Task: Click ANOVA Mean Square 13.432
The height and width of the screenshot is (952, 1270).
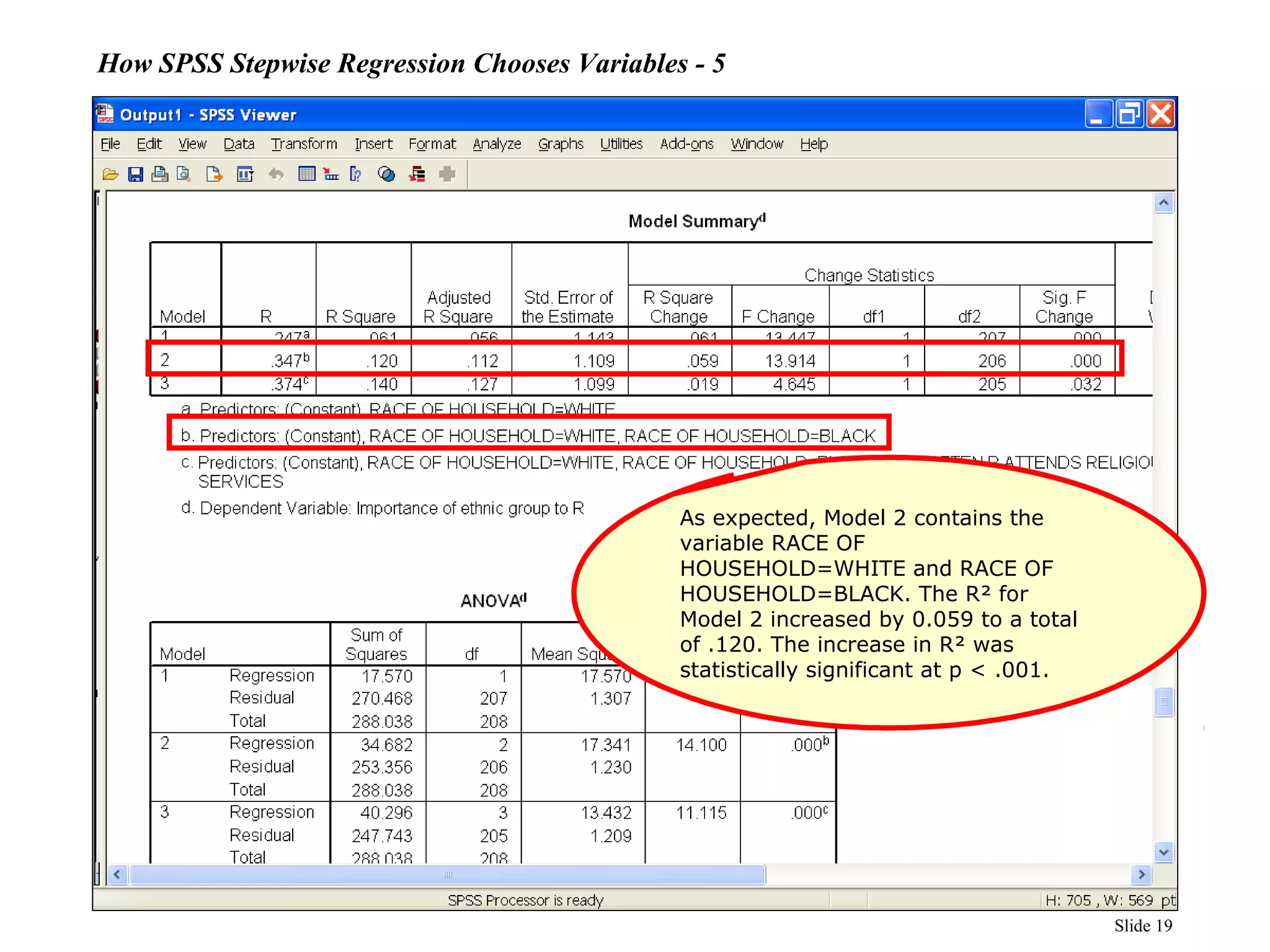Action: (606, 813)
